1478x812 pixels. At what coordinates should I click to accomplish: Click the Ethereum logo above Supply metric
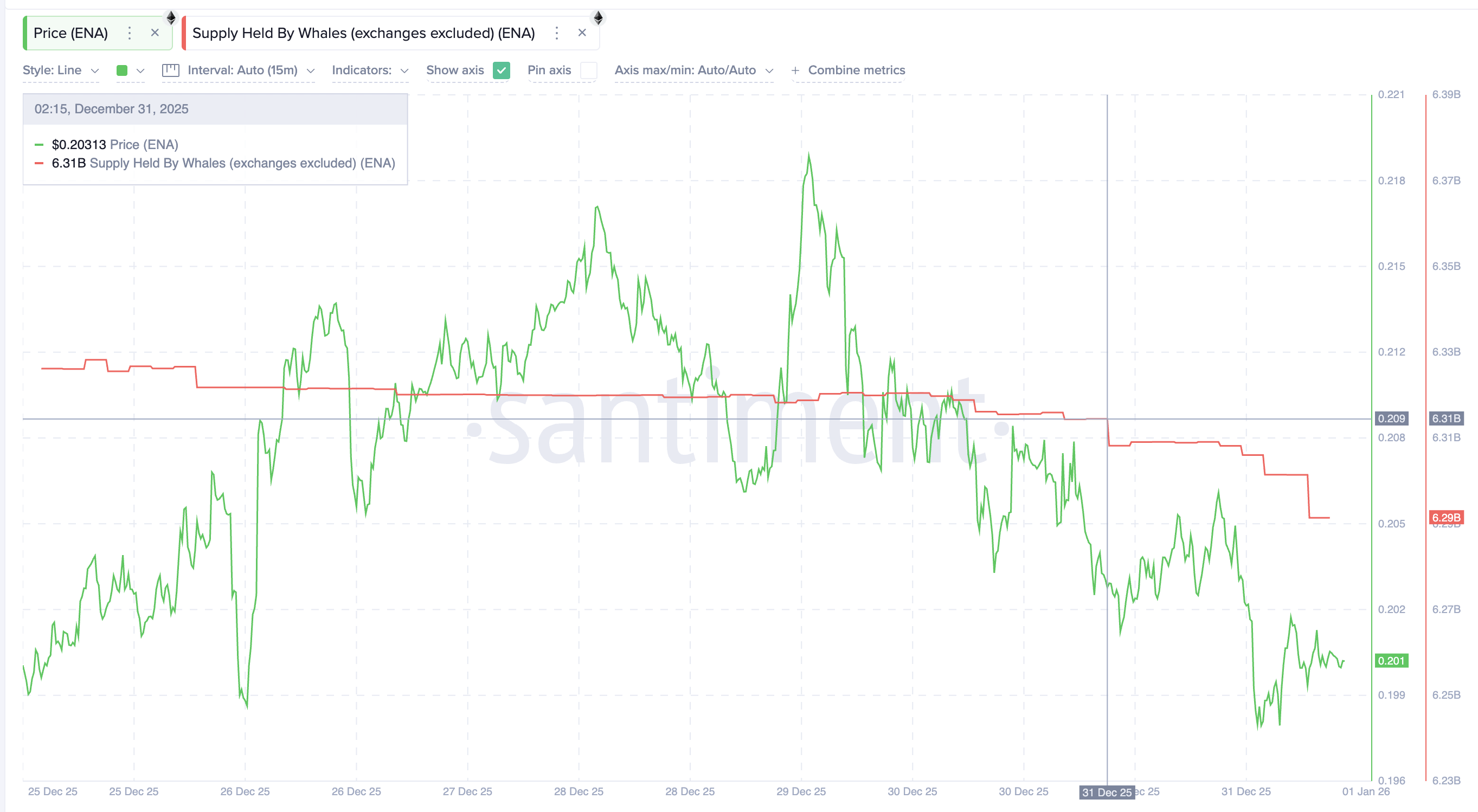(x=599, y=18)
